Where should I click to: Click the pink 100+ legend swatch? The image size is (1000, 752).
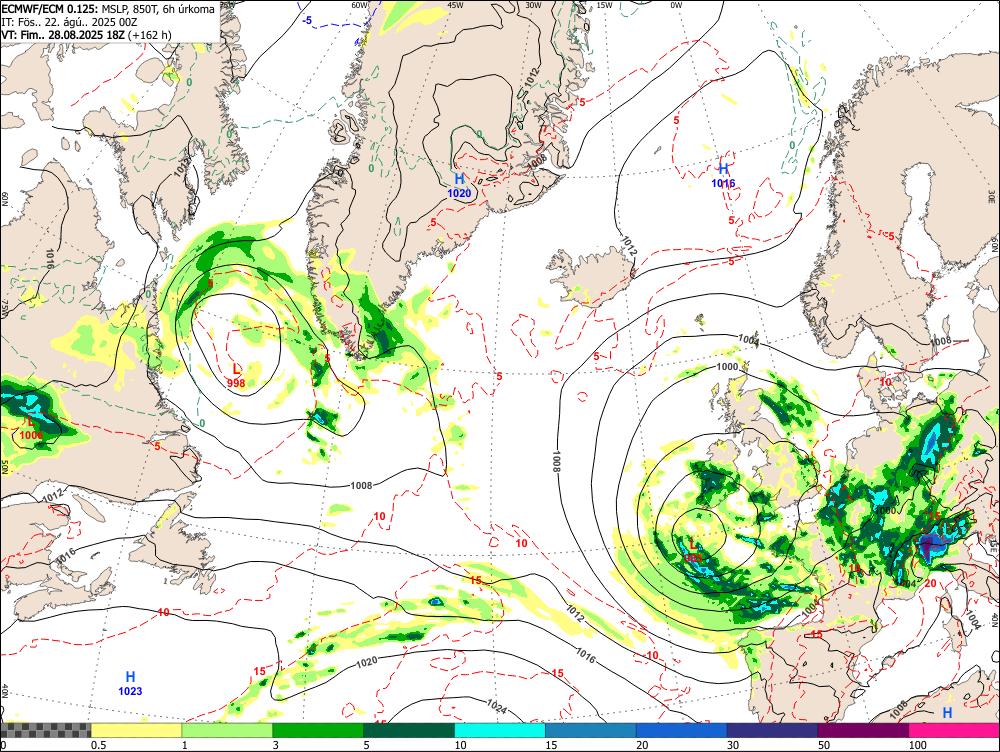click(954, 730)
